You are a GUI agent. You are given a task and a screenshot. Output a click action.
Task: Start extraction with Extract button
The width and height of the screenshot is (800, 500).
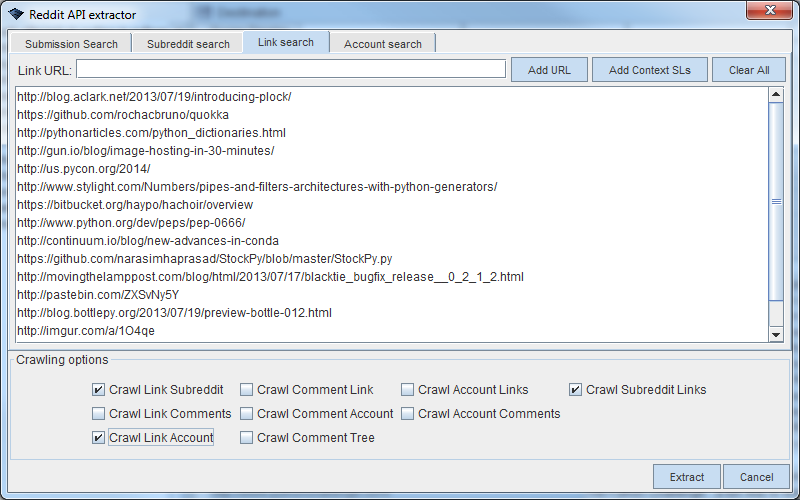686,477
